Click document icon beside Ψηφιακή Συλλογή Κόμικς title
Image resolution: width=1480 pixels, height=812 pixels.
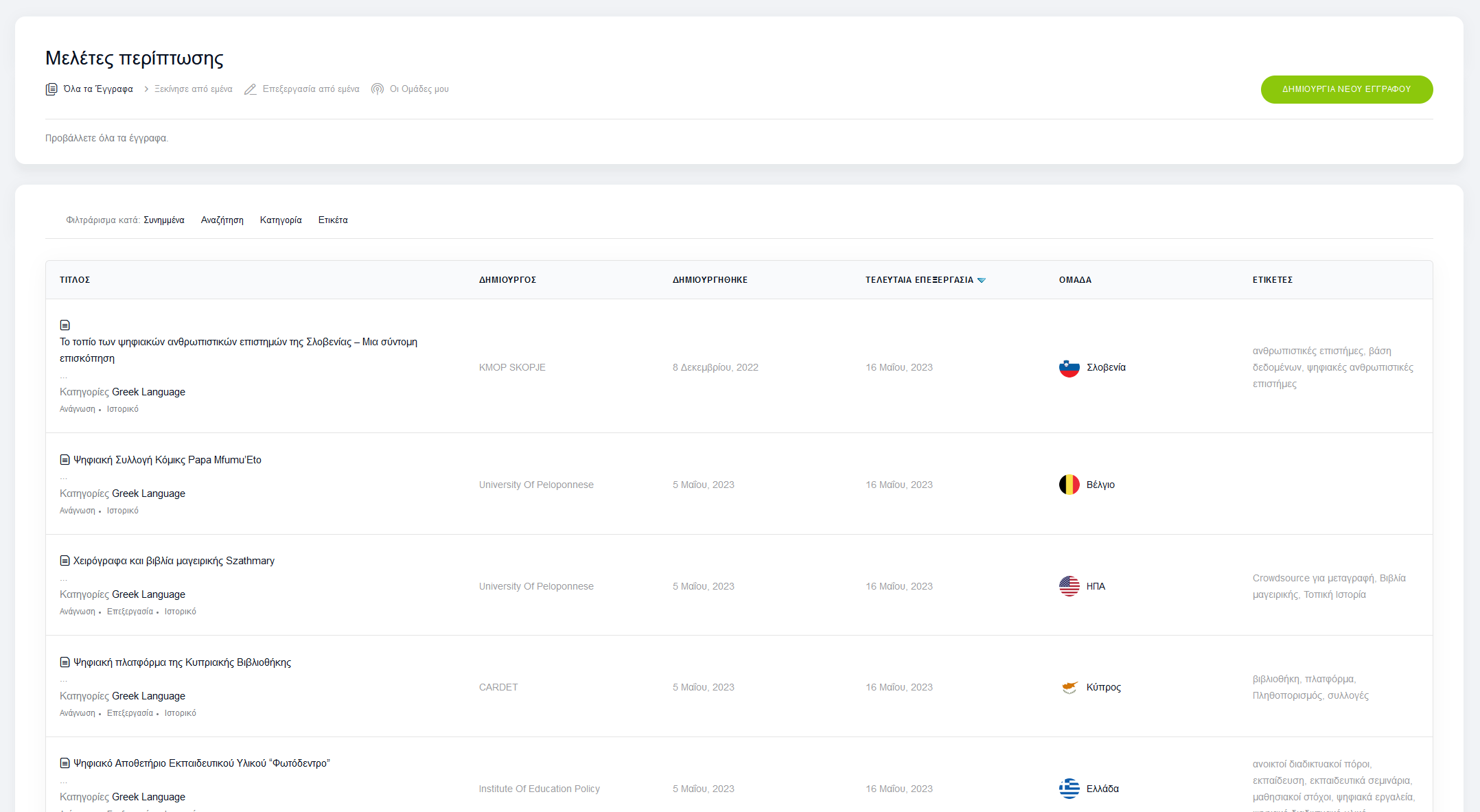pyautogui.click(x=65, y=460)
